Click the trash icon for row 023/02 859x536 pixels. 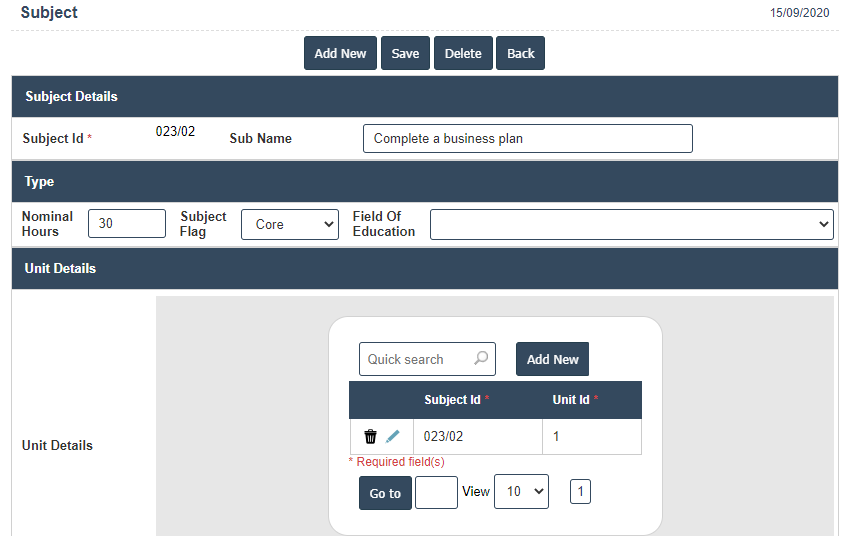coord(370,437)
